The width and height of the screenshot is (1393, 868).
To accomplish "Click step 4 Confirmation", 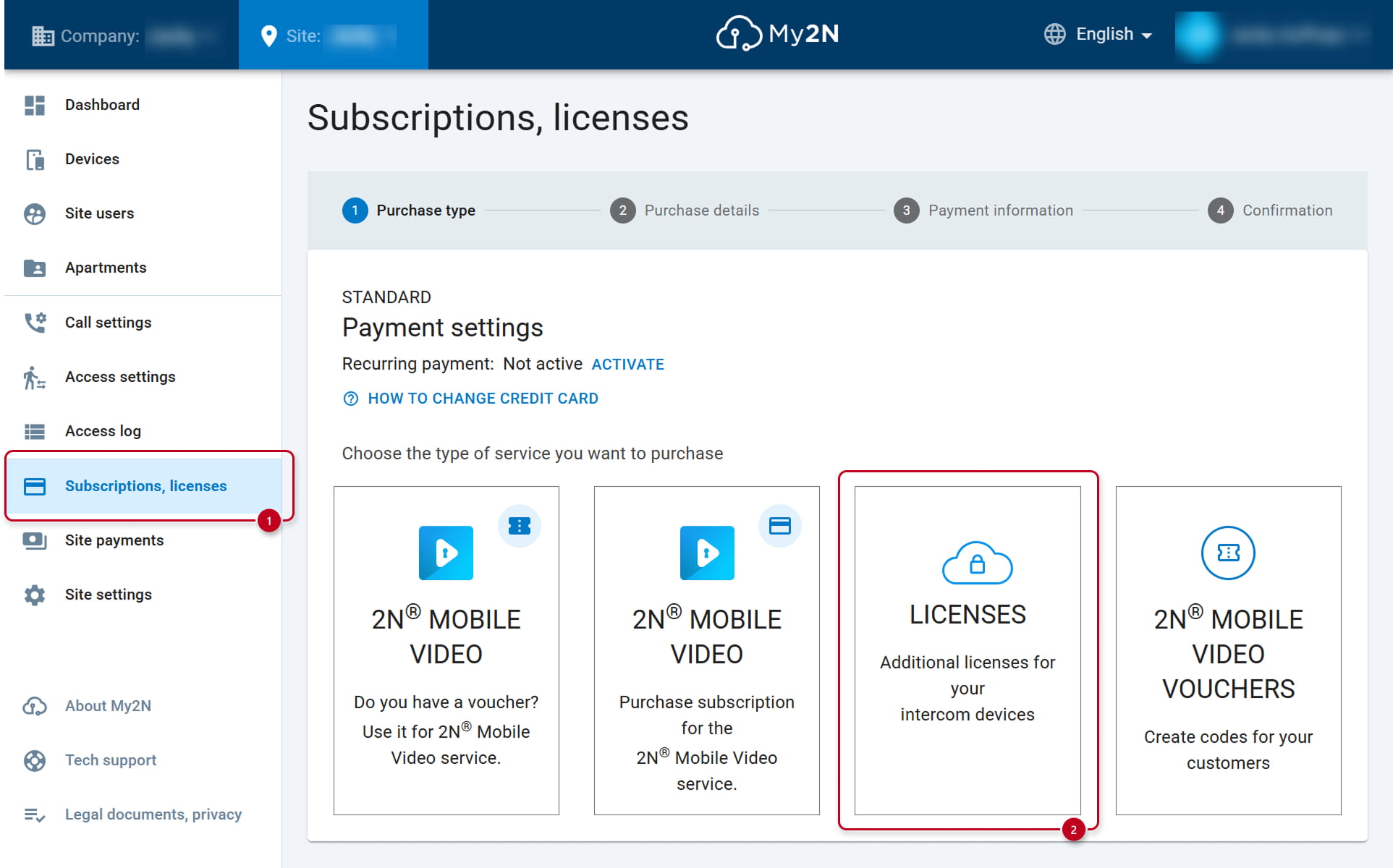I will 1270,210.
